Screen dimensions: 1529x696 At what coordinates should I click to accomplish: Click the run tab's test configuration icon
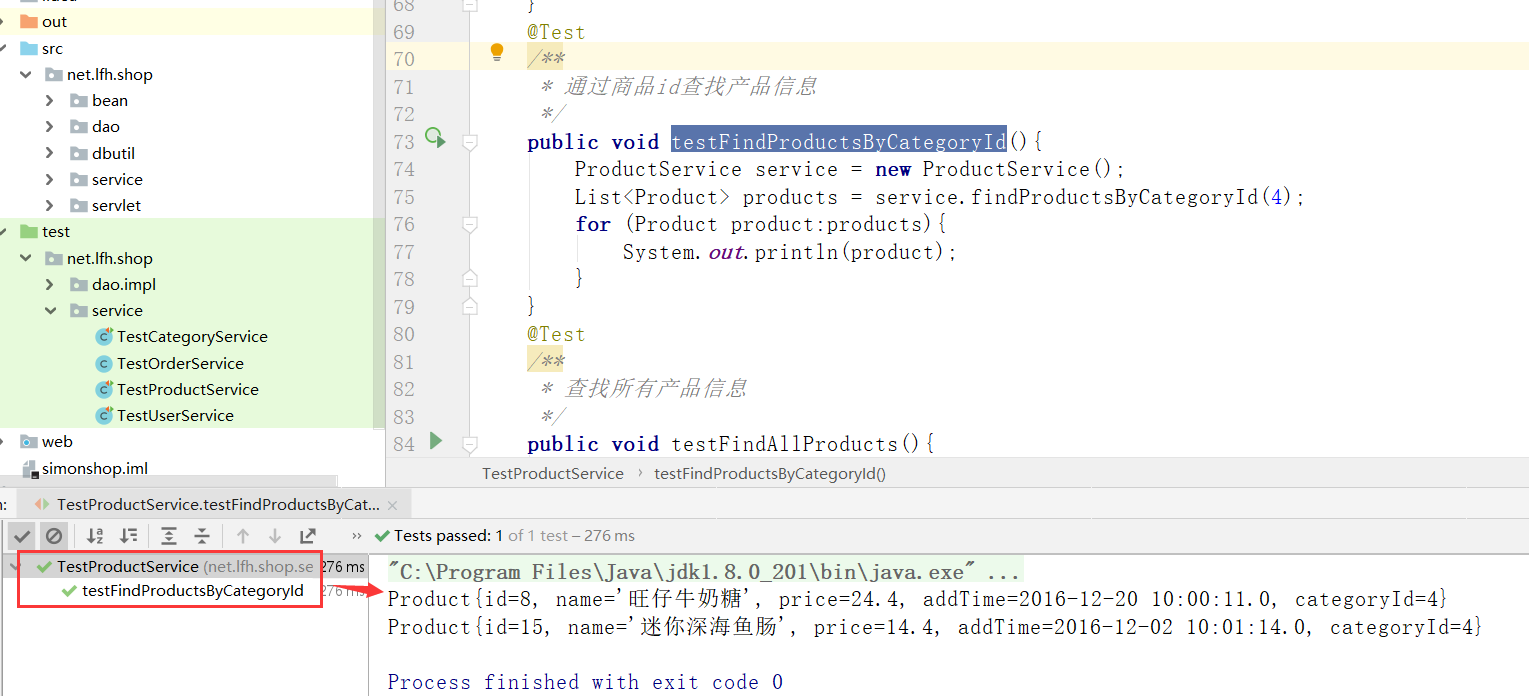click(x=43, y=505)
